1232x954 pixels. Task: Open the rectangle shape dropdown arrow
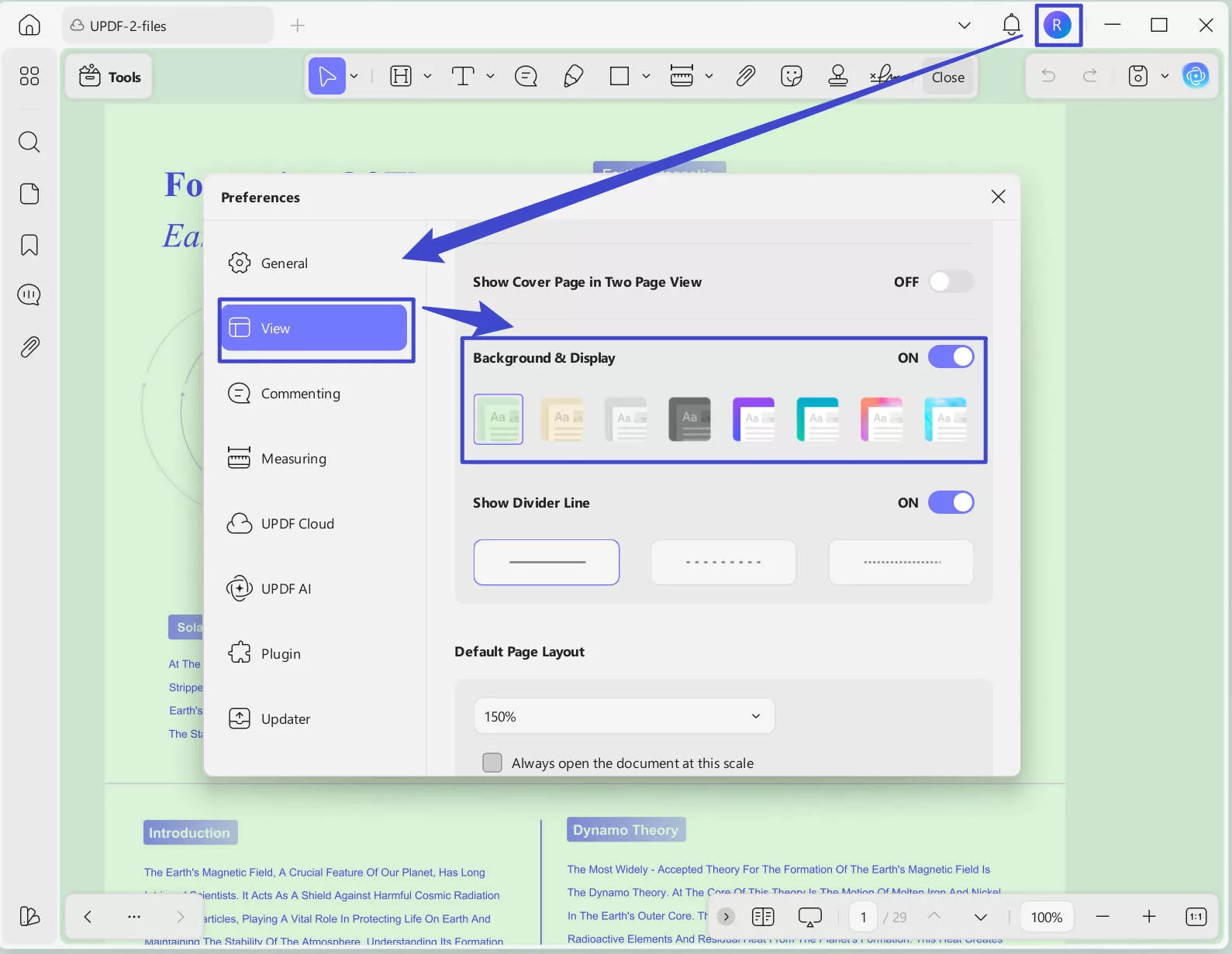(x=646, y=76)
